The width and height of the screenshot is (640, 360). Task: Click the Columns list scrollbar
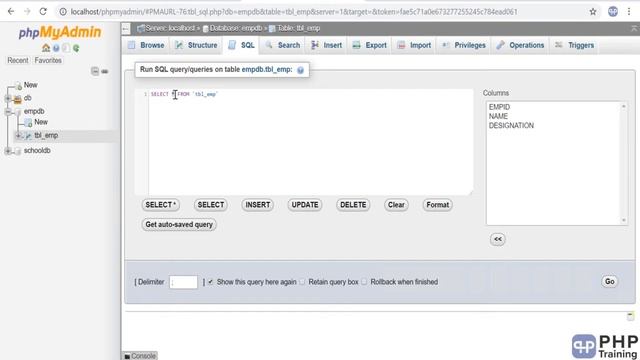(623, 163)
